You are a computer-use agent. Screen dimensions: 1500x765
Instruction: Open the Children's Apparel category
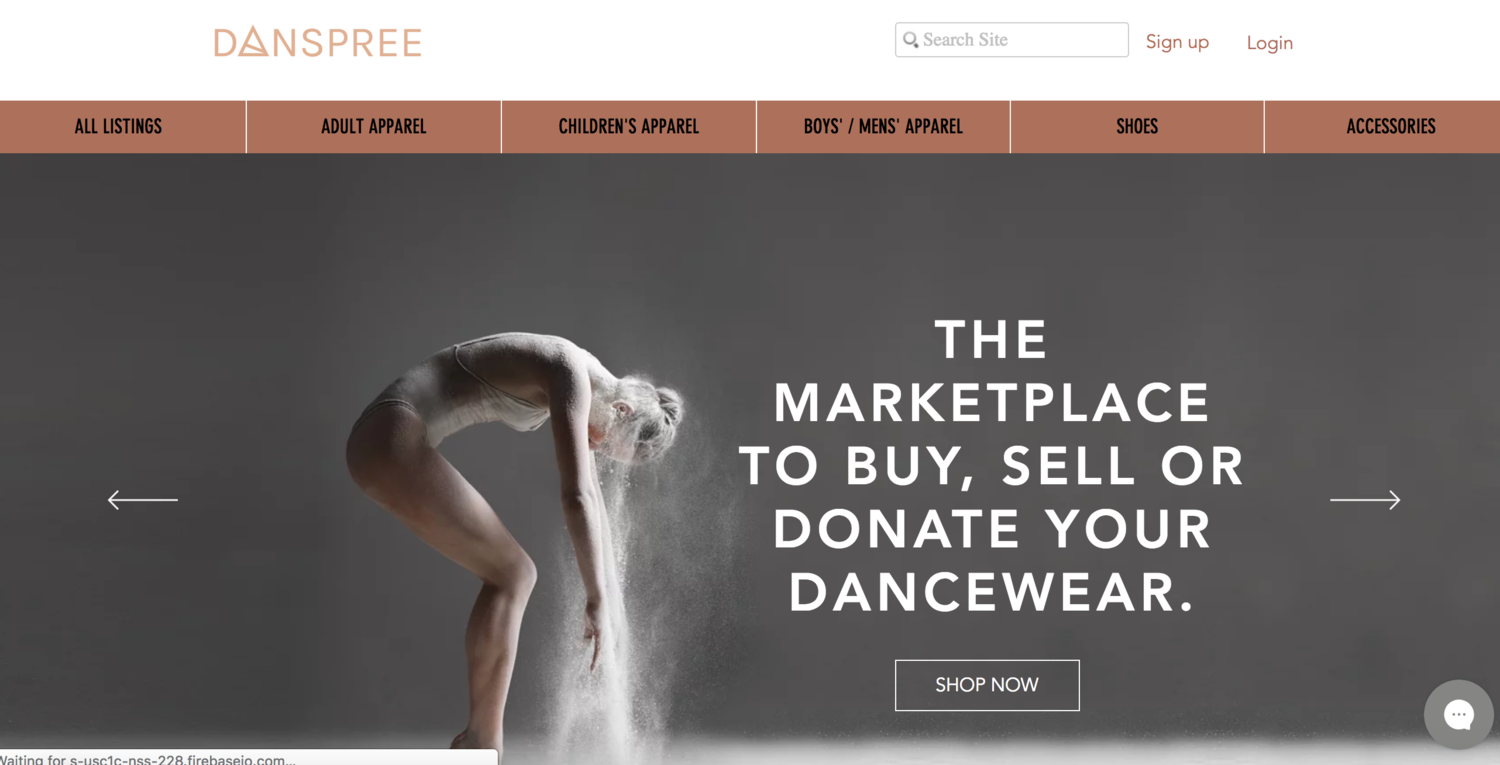[x=629, y=126]
